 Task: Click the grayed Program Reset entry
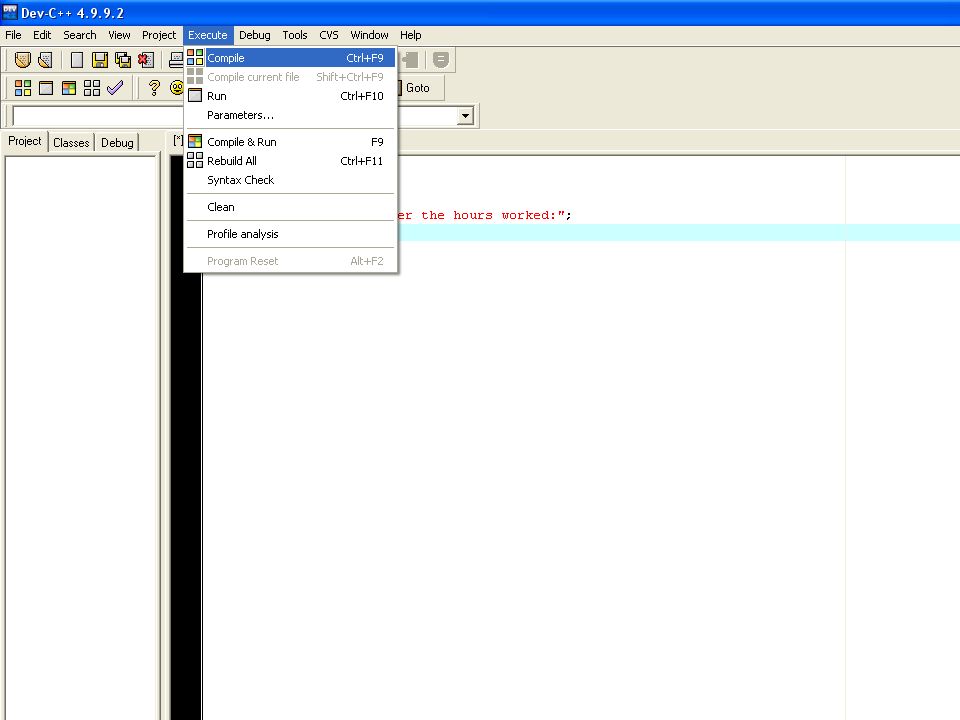coord(291,260)
